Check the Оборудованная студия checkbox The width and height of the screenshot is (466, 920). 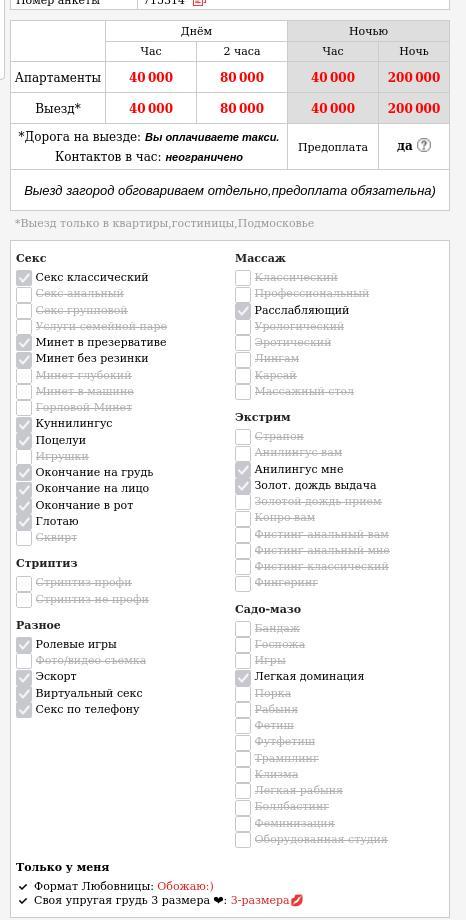[x=243, y=840]
